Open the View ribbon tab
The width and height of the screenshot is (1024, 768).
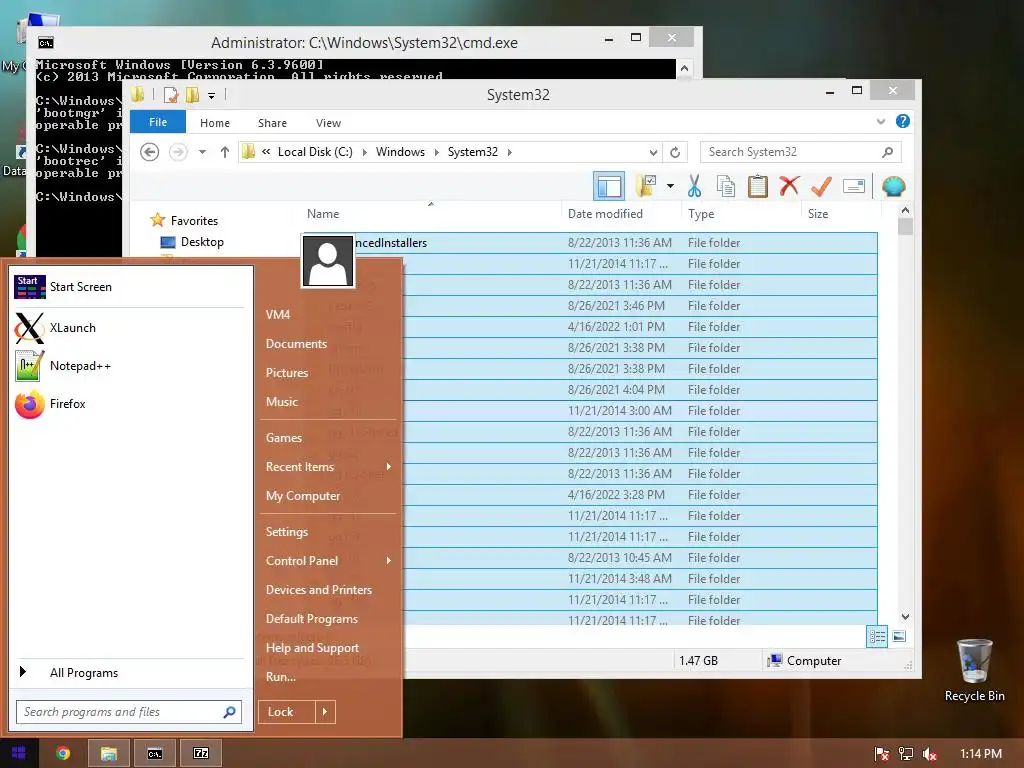(x=328, y=123)
